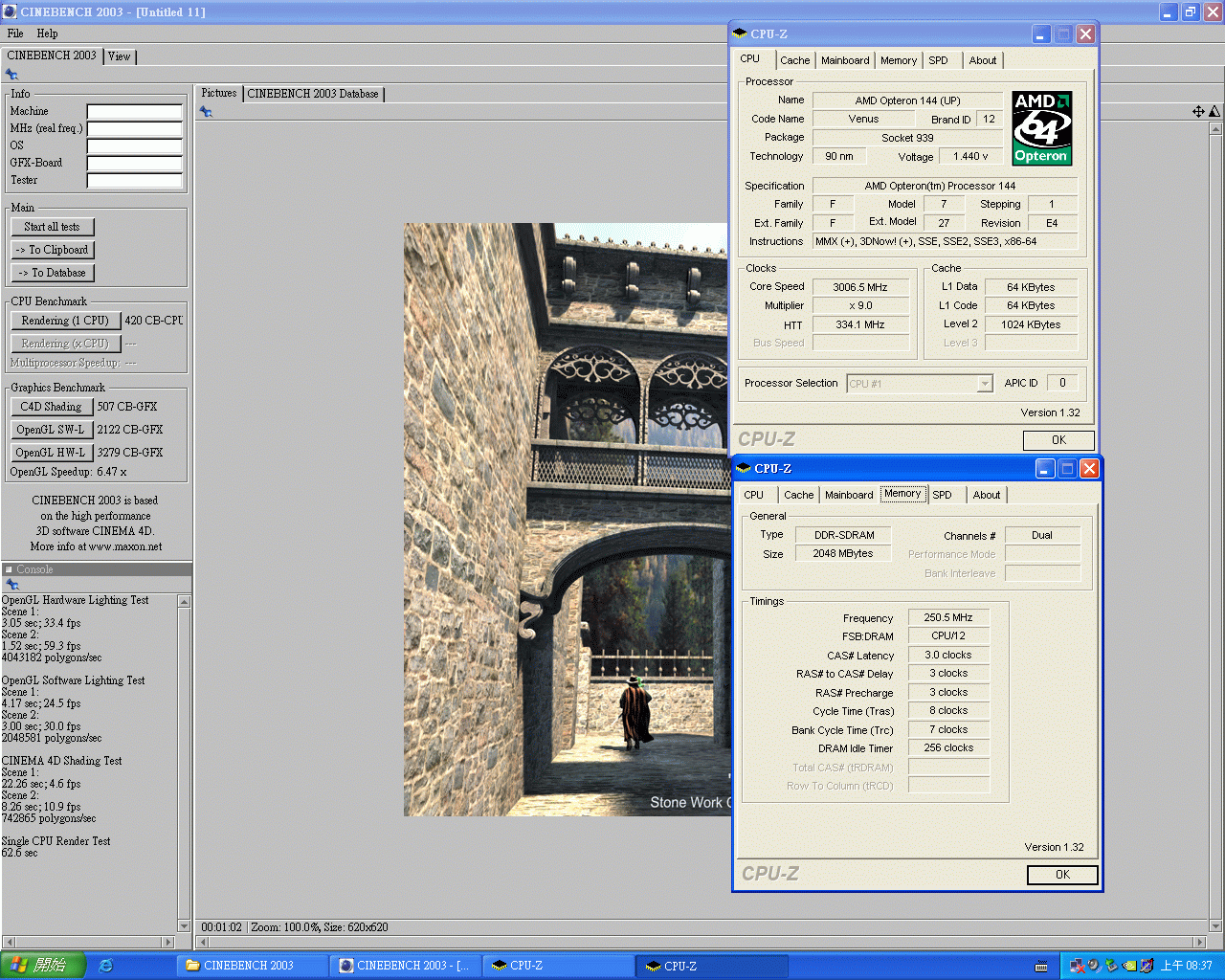
Task: Click the 3006.5 MHz Core Speed value
Action: point(860,287)
